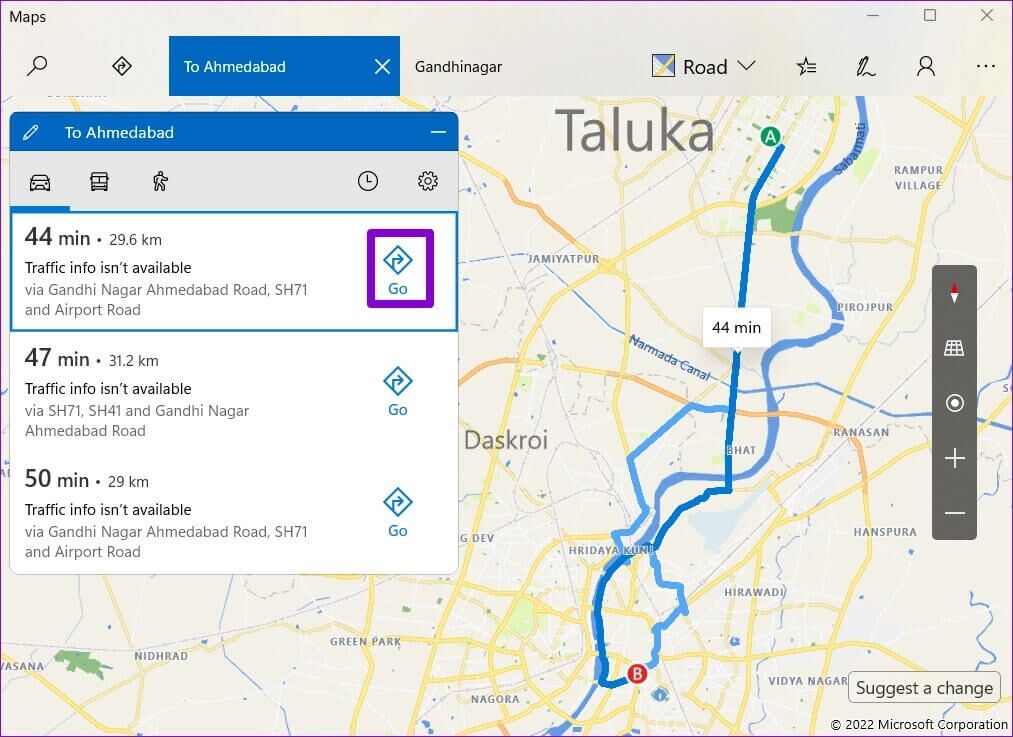Screen dimensions: 1013x737
Task: Open the departure time clock icon
Action: [368, 182]
